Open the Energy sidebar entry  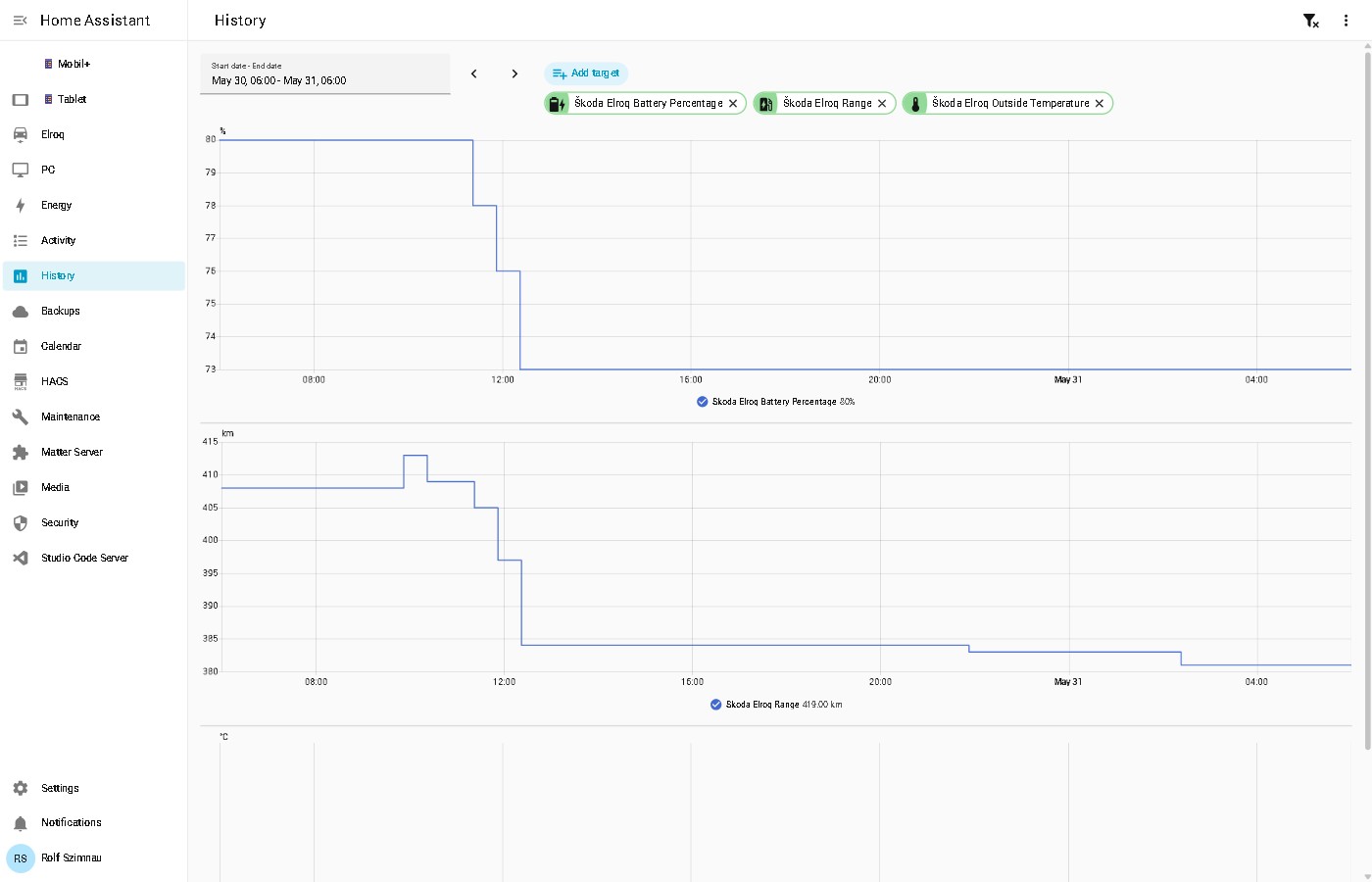[94, 205]
